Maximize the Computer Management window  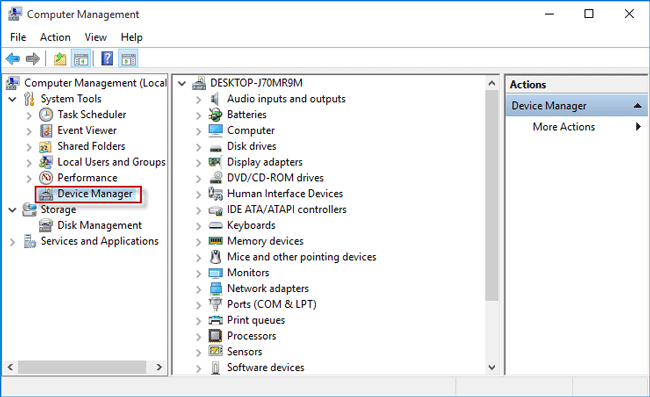pyautogui.click(x=589, y=14)
